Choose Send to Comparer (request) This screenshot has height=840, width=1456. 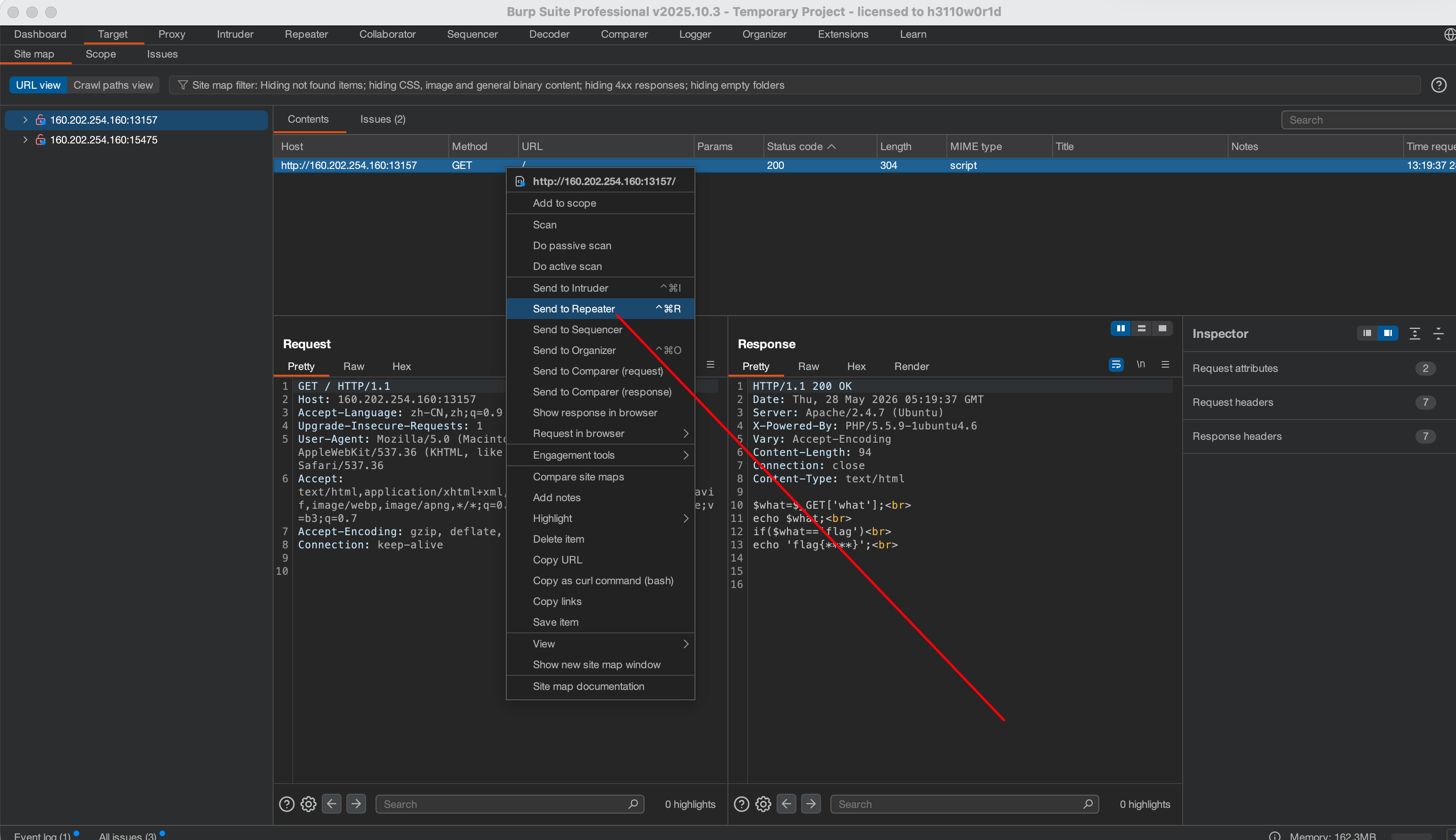pos(600,371)
